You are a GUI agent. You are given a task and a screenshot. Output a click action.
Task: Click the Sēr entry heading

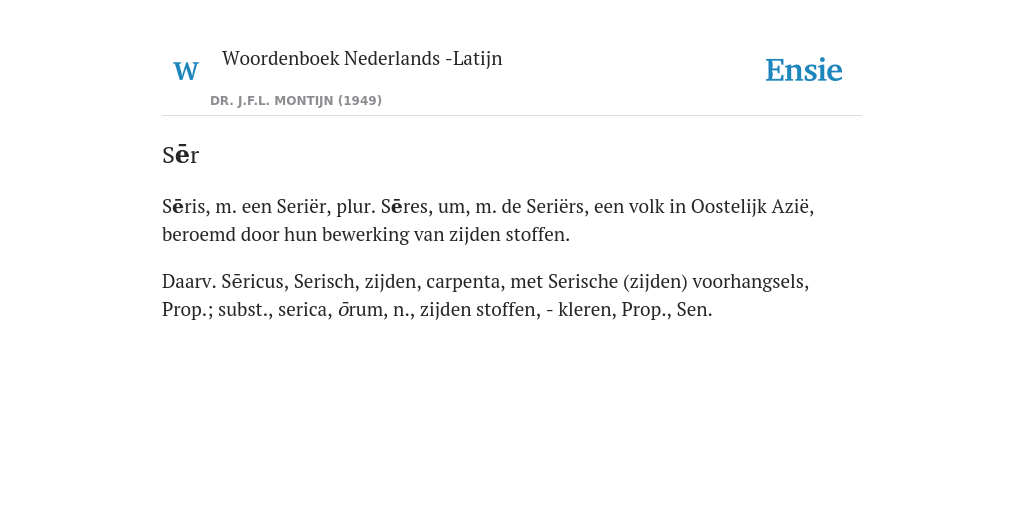(180, 155)
